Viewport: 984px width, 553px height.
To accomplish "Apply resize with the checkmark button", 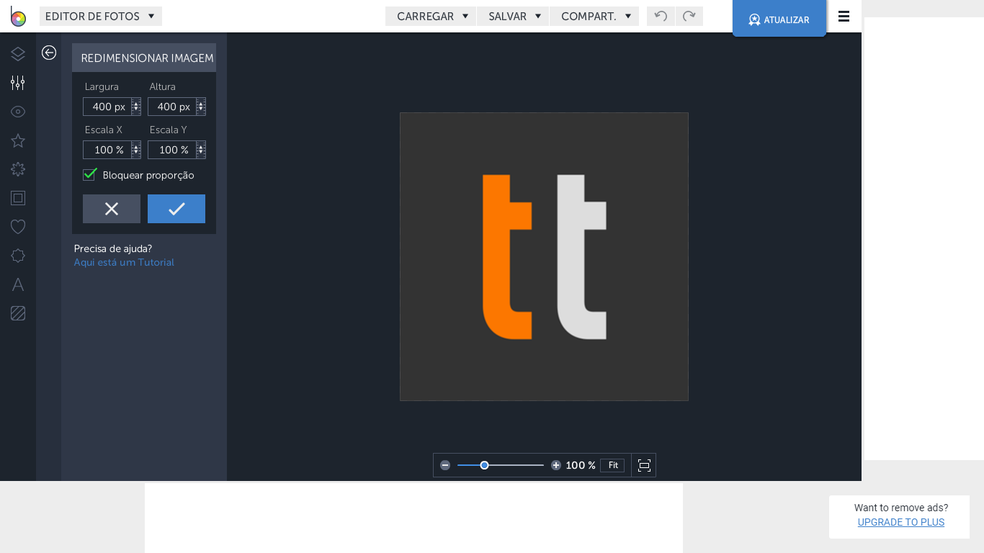I will [x=176, y=208].
